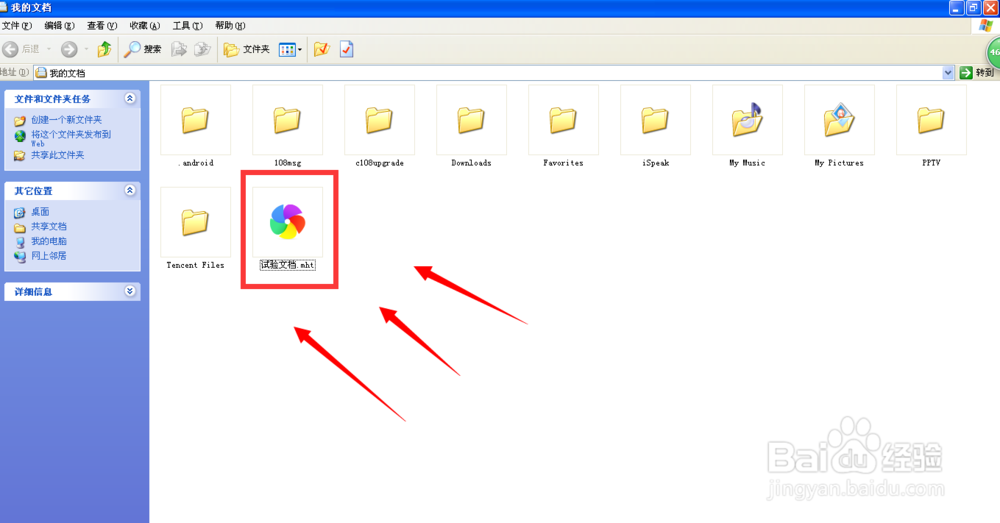The height and width of the screenshot is (523, 1000).
Task: Go to Network Places (网上邻居)
Action: [48, 256]
